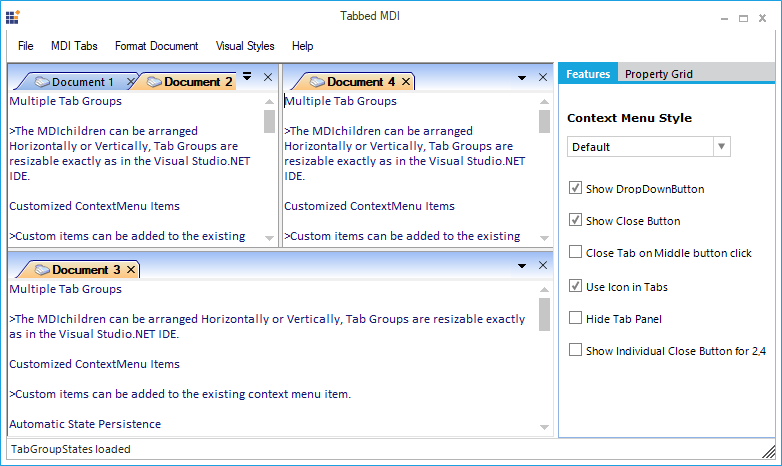
Task: Click scrollbar thumb in Document 3 pane
Action: click(x=545, y=314)
